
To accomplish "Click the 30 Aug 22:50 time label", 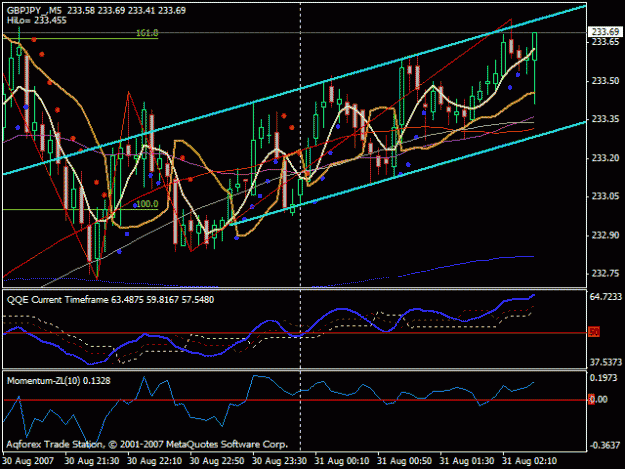I will (x=217, y=461).
